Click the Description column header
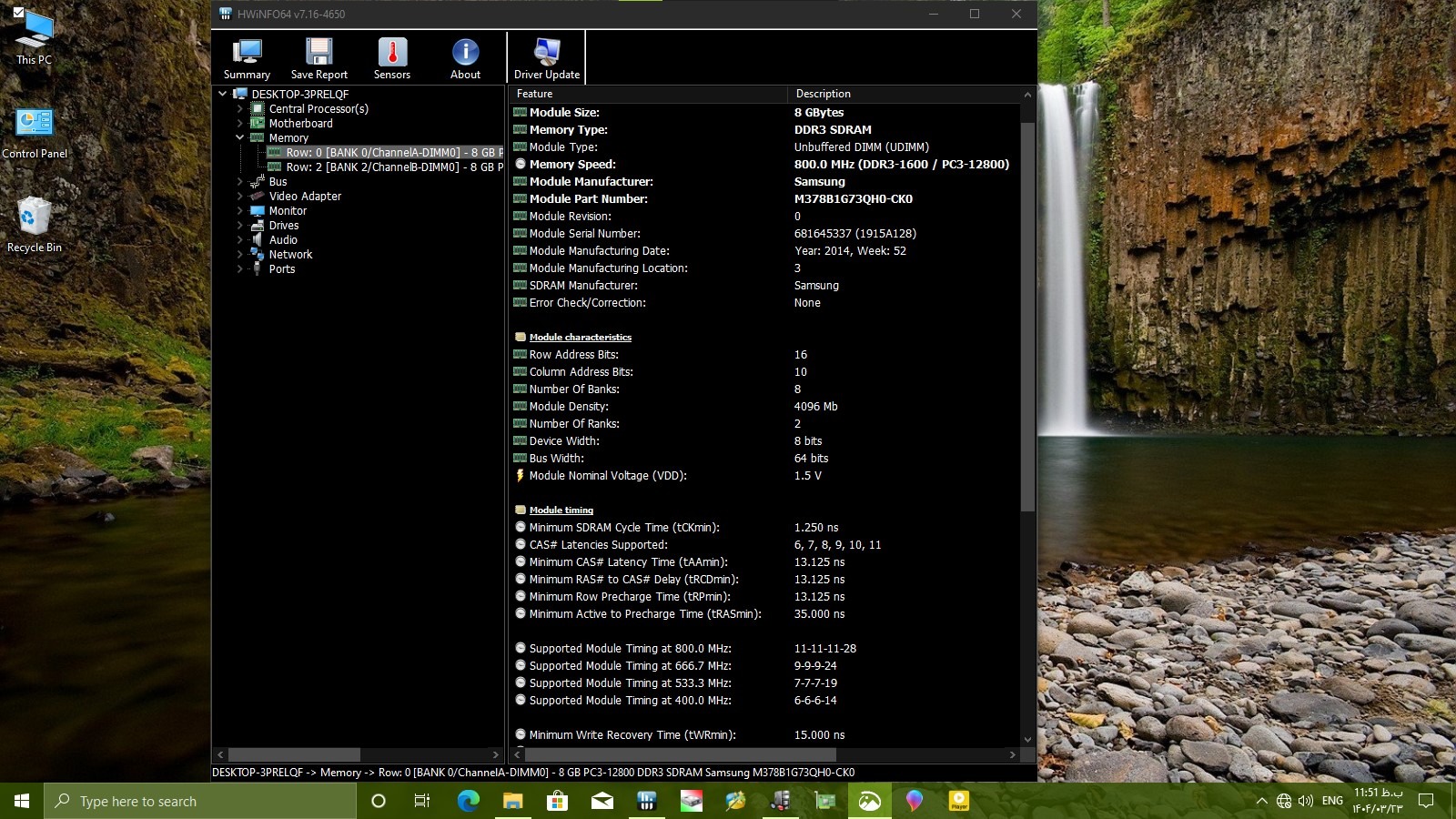 [904, 94]
